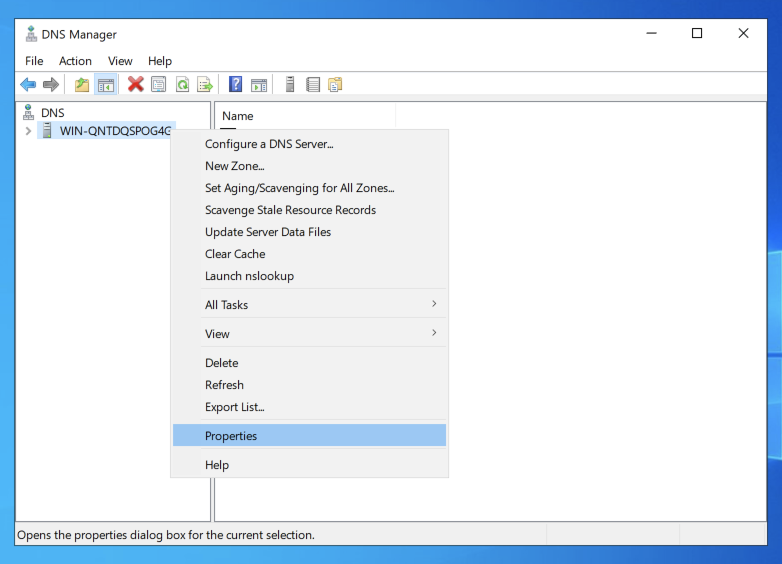Expand the View submenu in context menu
This screenshot has width=782, height=564.
click(309, 334)
